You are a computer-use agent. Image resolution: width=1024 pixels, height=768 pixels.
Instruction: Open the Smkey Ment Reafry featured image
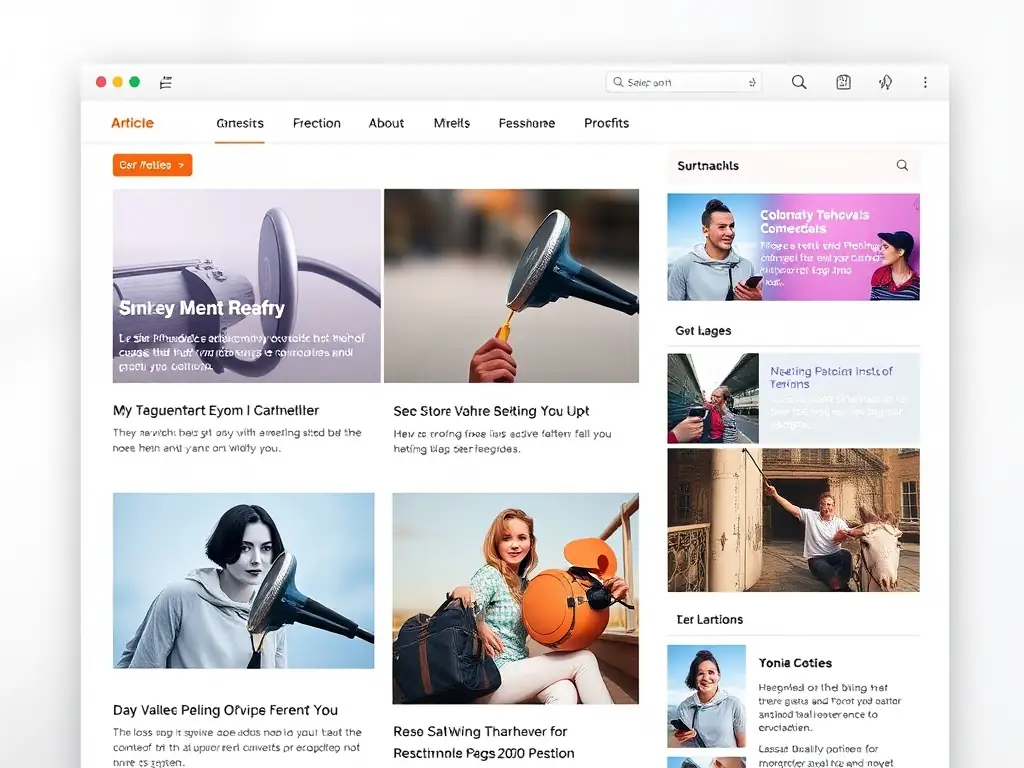246,286
